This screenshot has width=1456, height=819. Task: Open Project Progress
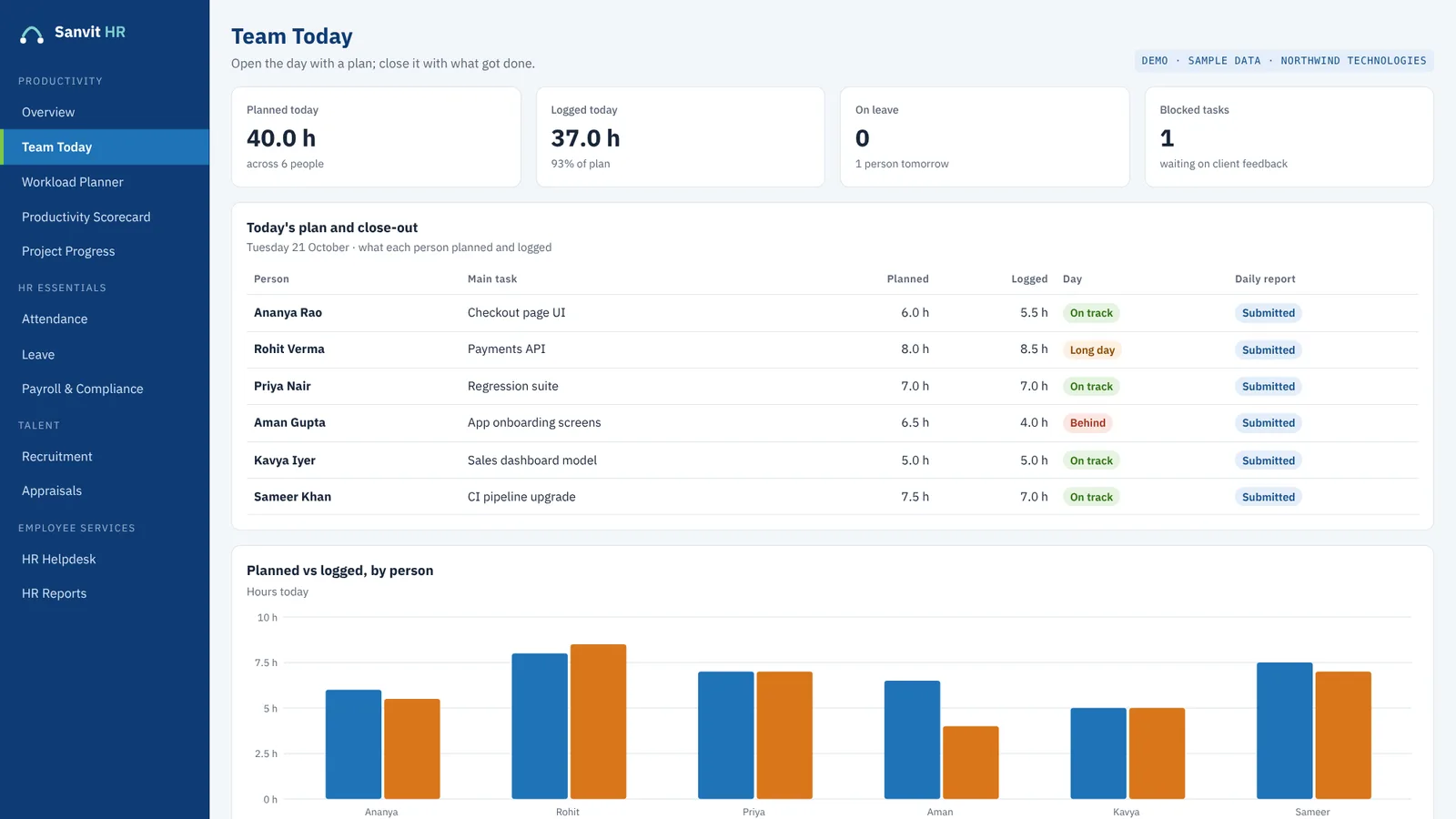(x=105, y=251)
